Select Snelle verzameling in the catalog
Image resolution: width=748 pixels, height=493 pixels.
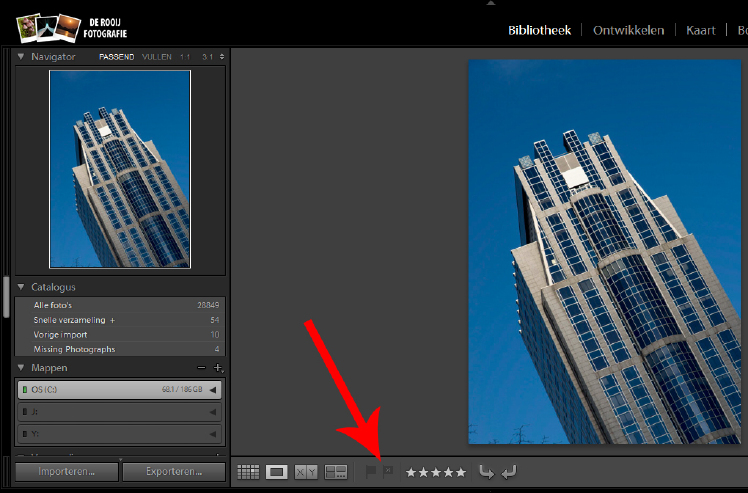(x=120, y=320)
